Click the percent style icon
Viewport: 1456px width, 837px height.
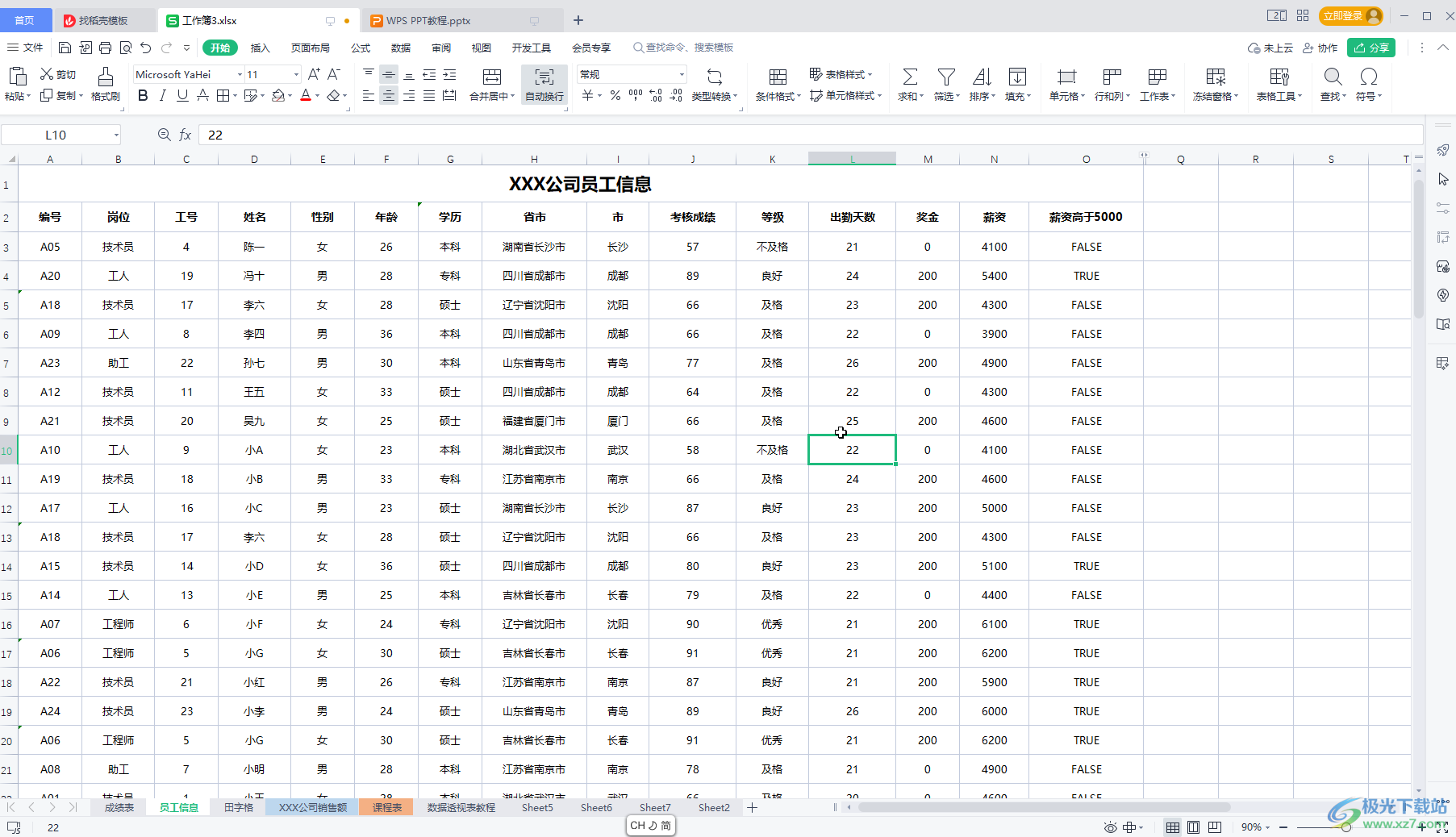tap(615, 96)
